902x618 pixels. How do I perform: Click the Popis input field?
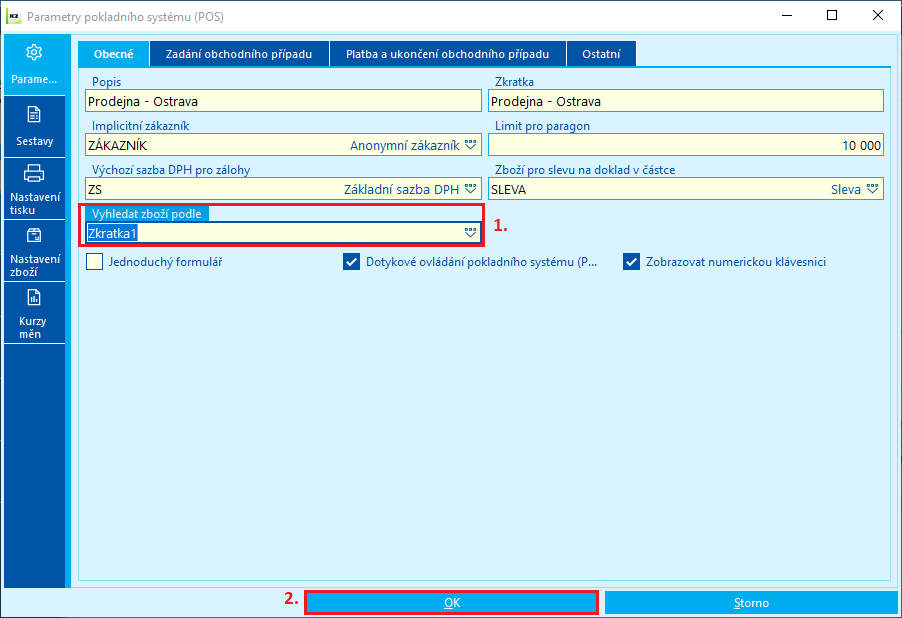click(283, 101)
